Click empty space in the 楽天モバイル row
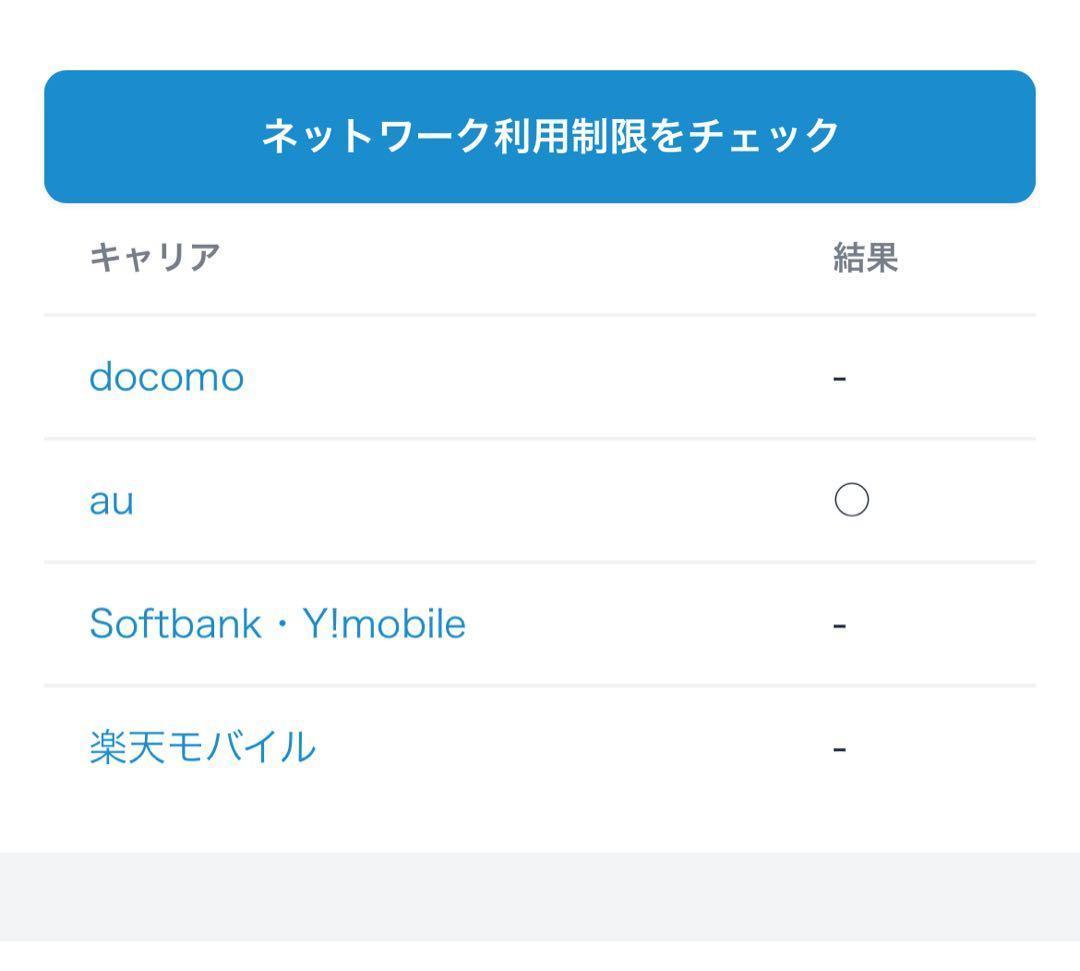The width and height of the screenshot is (1080, 971). point(570,748)
